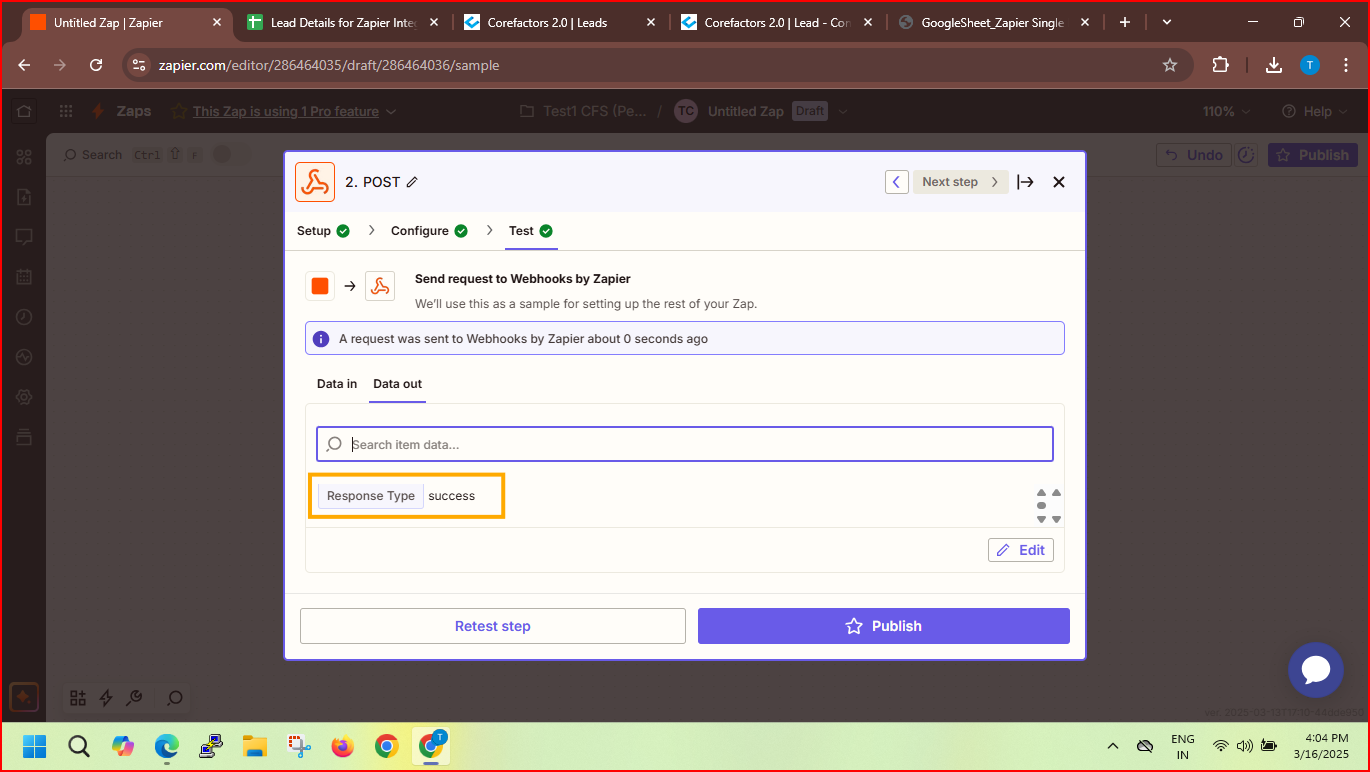
Task: Click the bottom toolbar lightning icon
Action: (x=106, y=698)
